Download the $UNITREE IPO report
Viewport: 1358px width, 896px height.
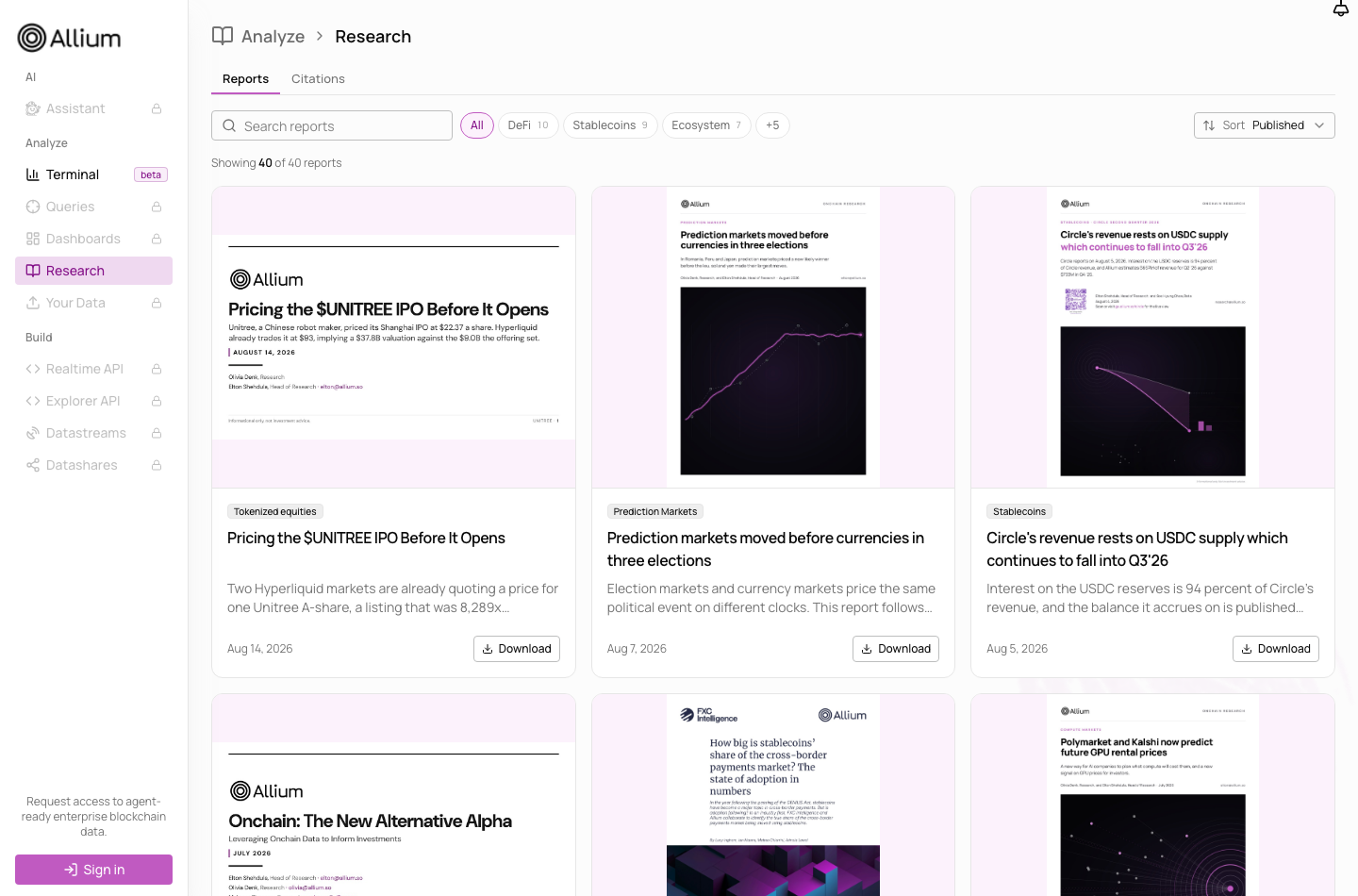tap(517, 649)
